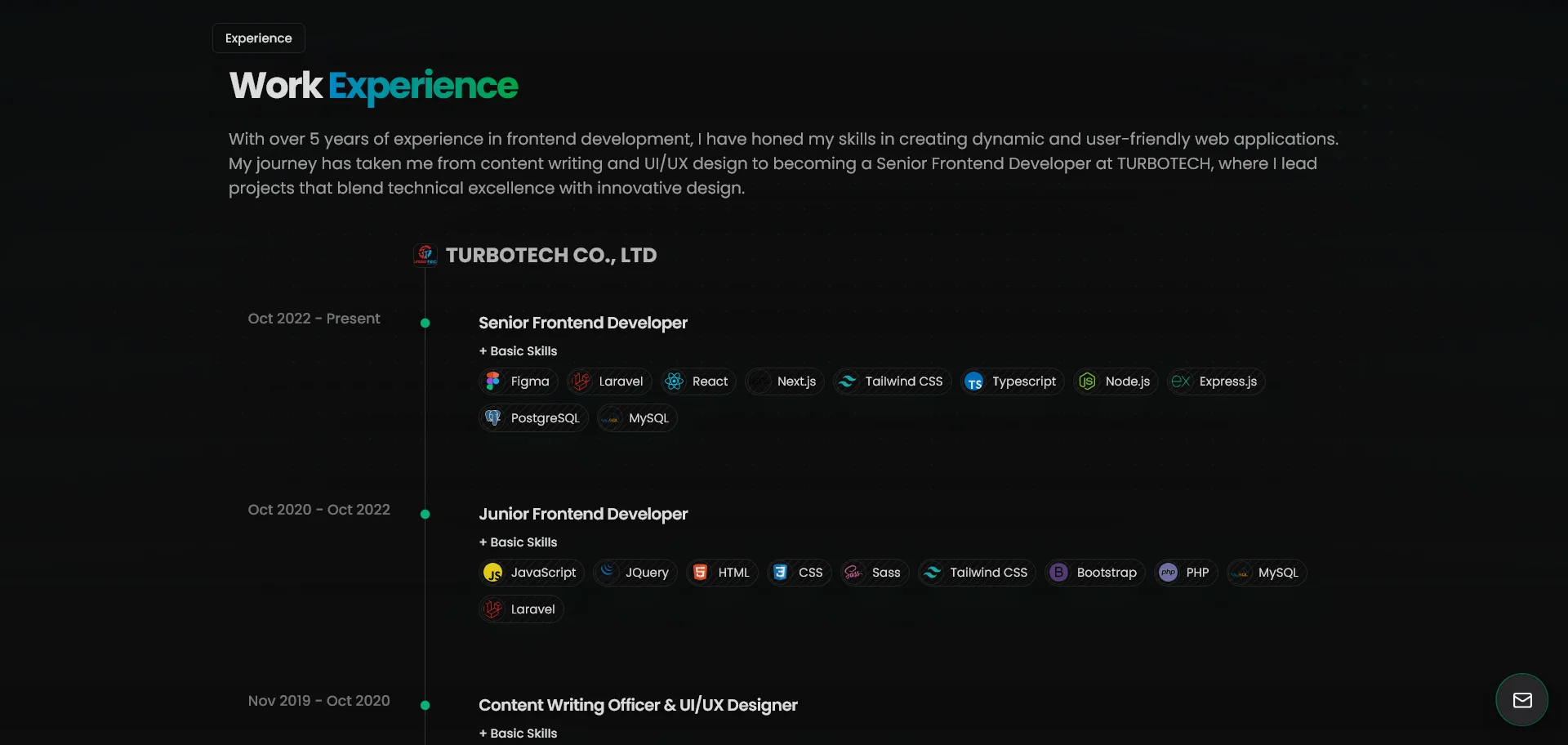
Task: Click the Bootstrap icon badge
Action: click(1059, 572)
